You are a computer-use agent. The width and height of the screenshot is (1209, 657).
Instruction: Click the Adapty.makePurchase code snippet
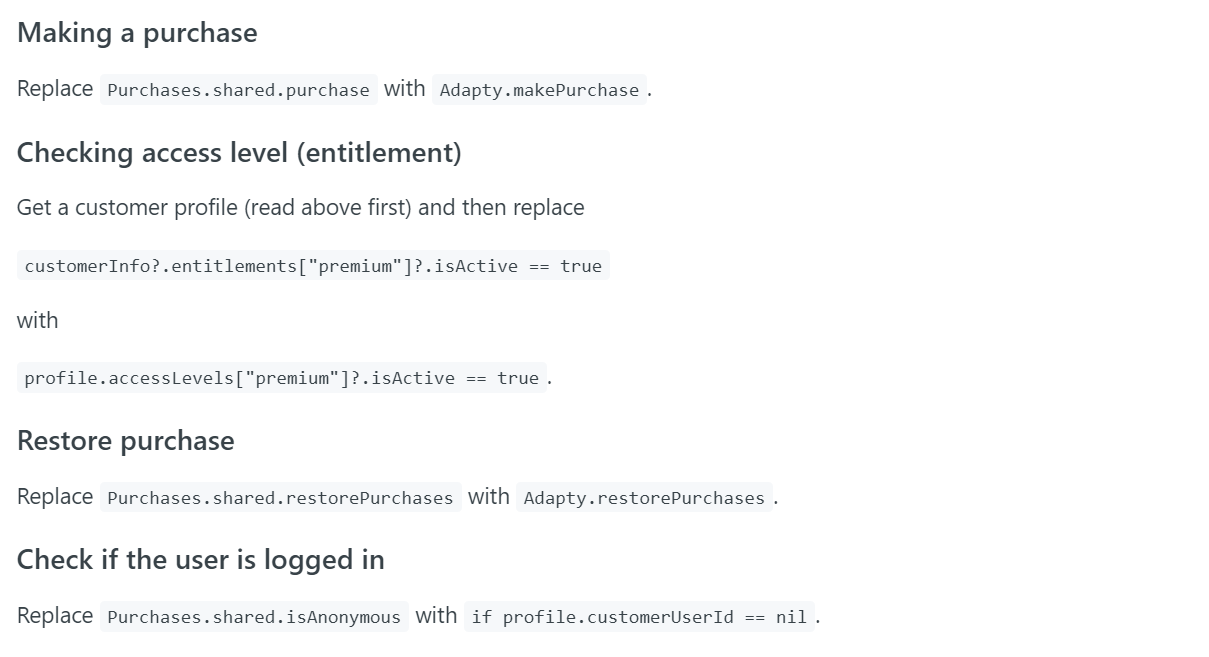[x=539, y=90]
